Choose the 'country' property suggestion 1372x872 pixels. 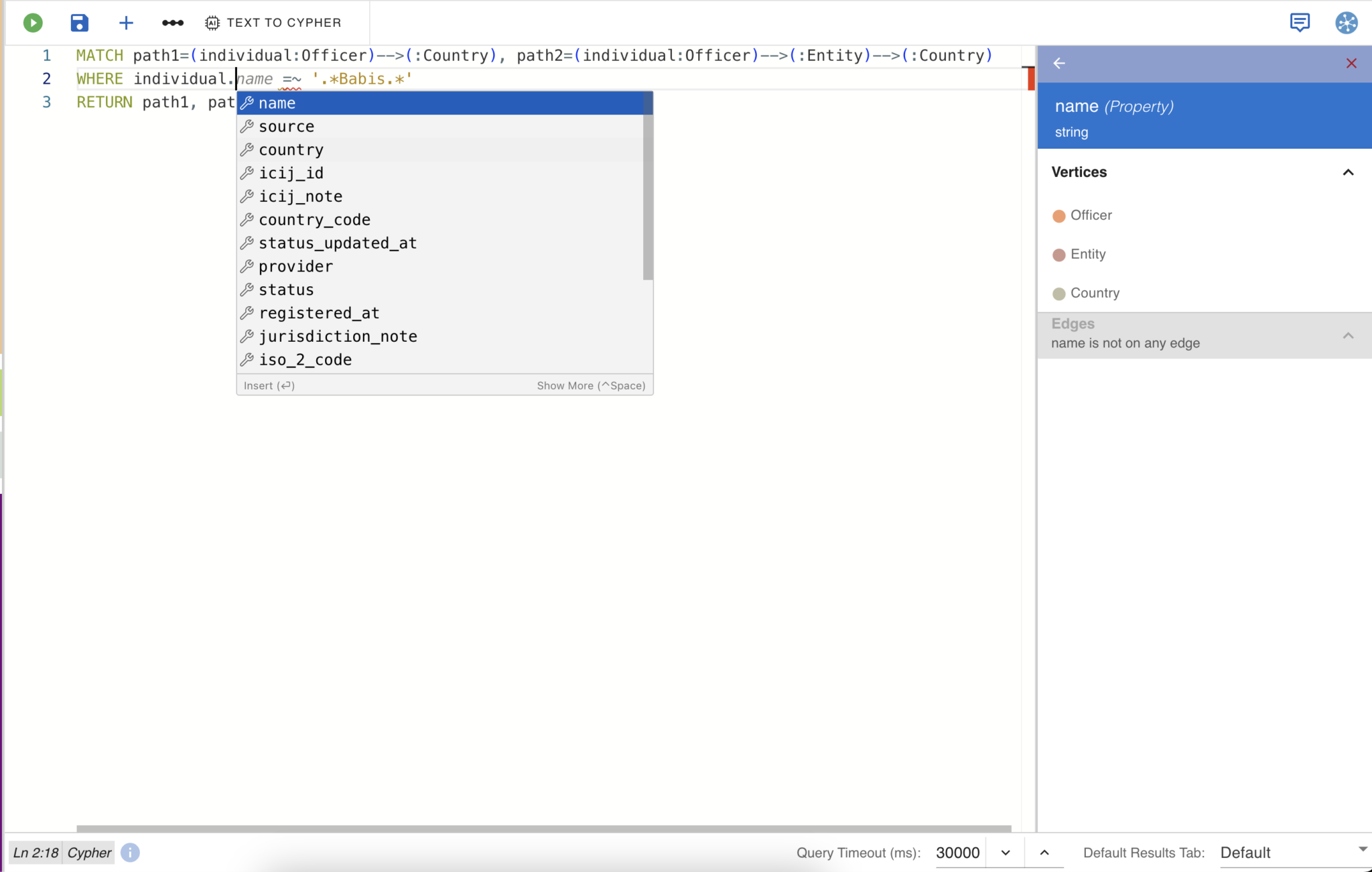(440, 149)
